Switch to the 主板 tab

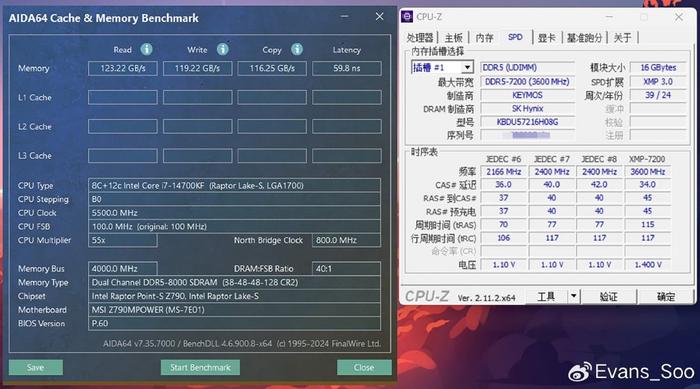pyautogui.click(x=454, y=38)
